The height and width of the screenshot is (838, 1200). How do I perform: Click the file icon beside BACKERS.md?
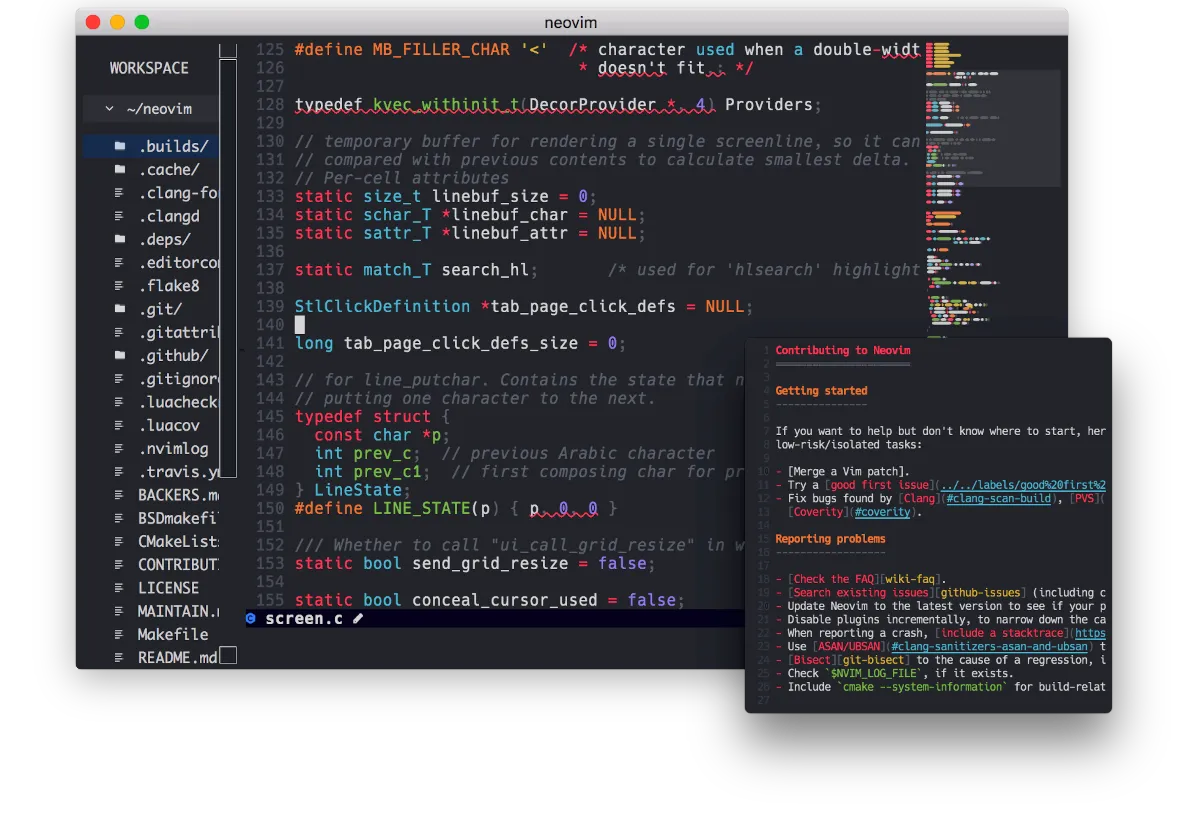[120, 494]
